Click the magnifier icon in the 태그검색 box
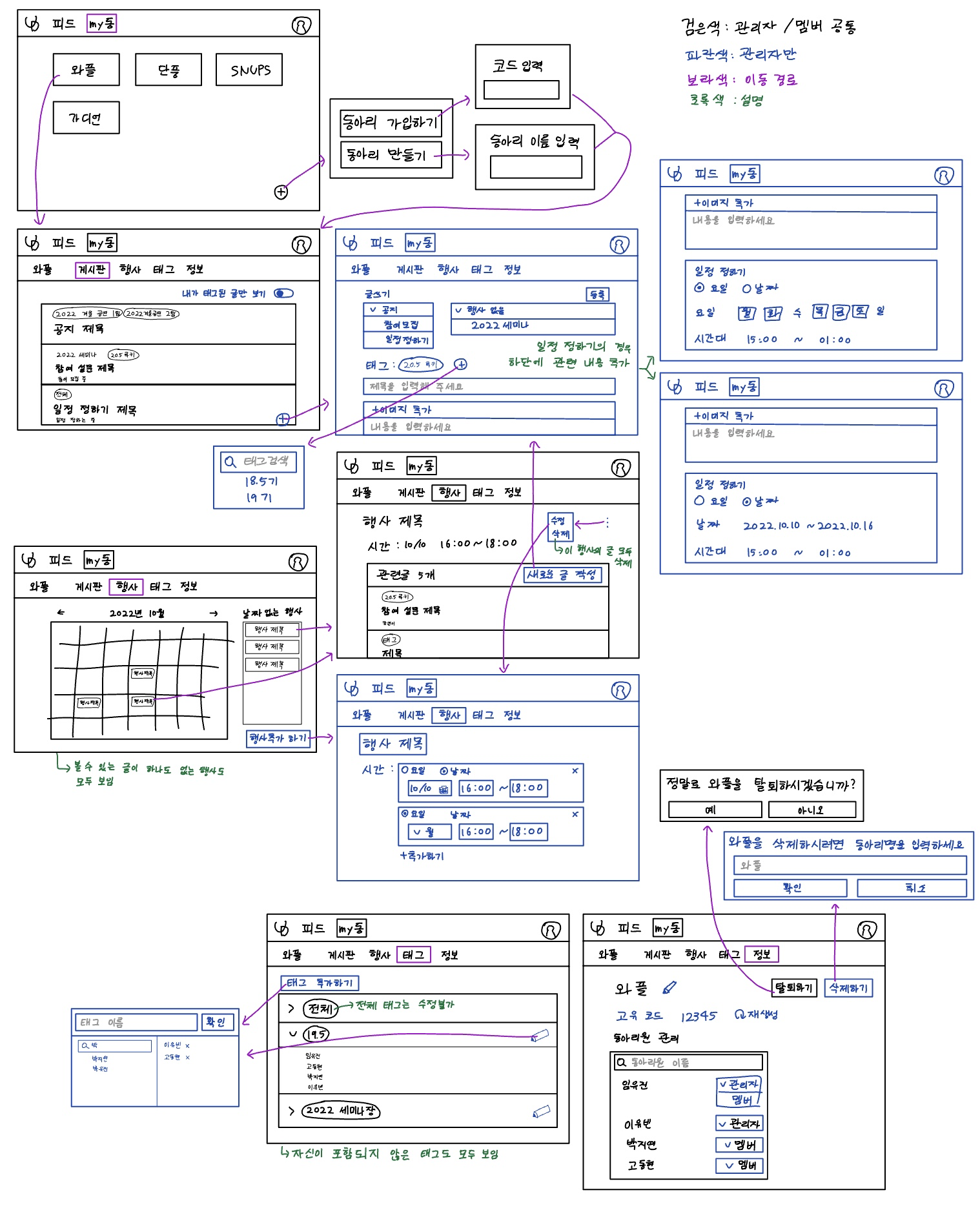 coord(230,462)
